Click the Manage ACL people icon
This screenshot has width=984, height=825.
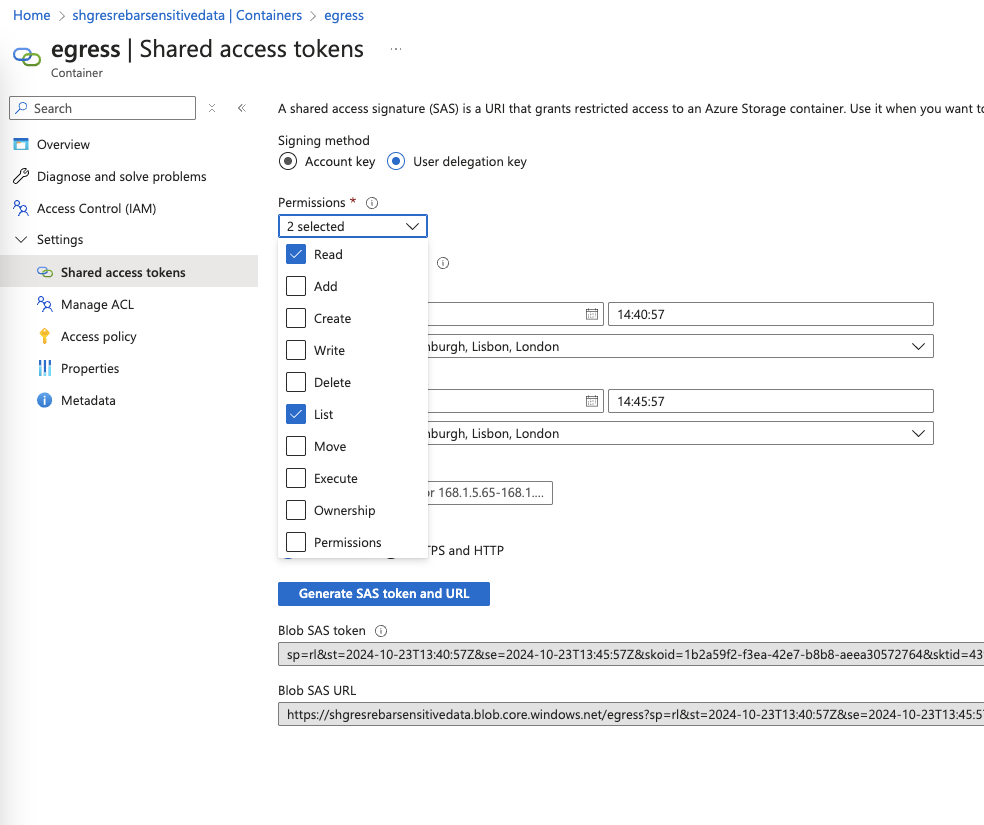45,304
